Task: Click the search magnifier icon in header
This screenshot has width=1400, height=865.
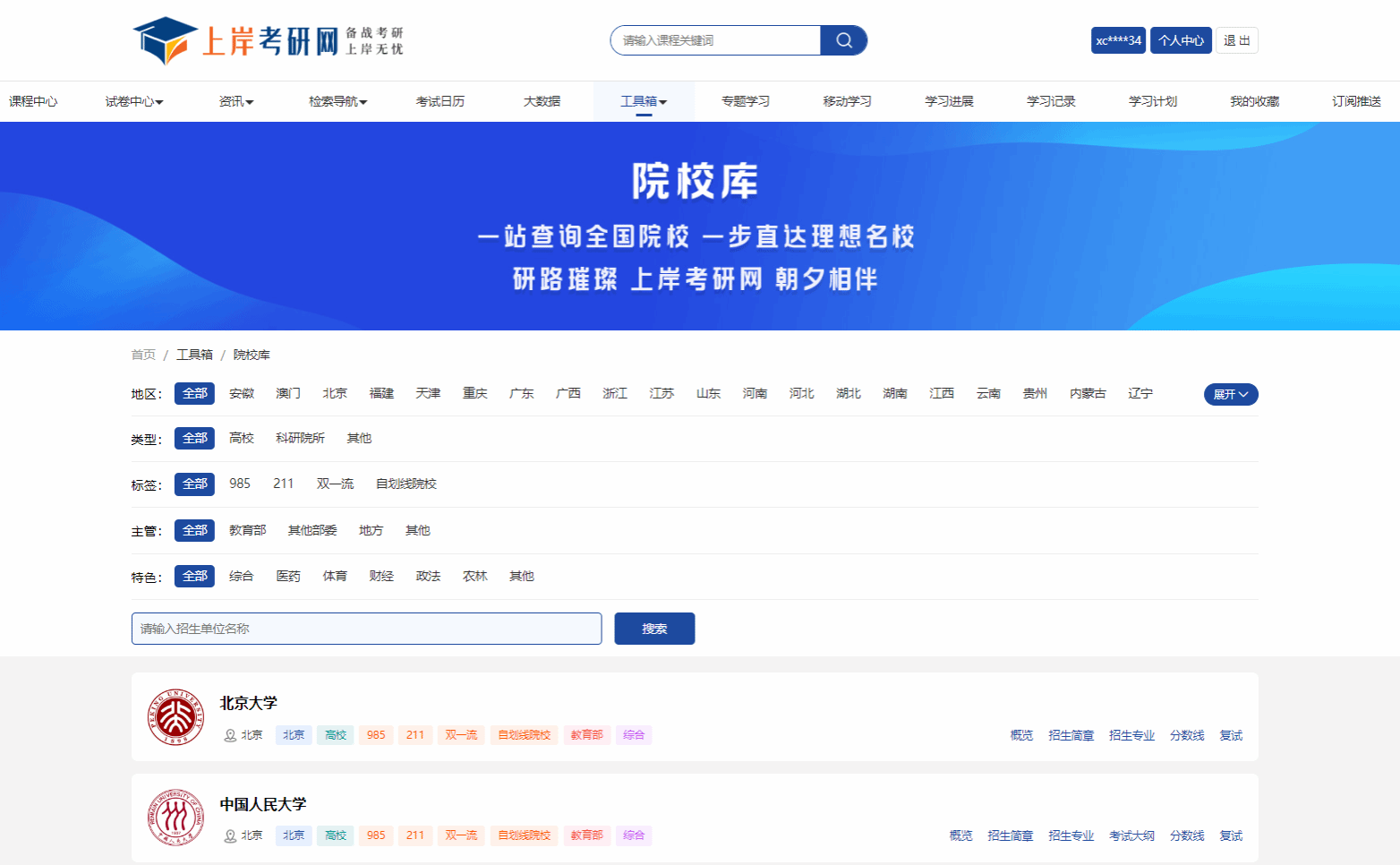Action: click(x=843, y=40)
